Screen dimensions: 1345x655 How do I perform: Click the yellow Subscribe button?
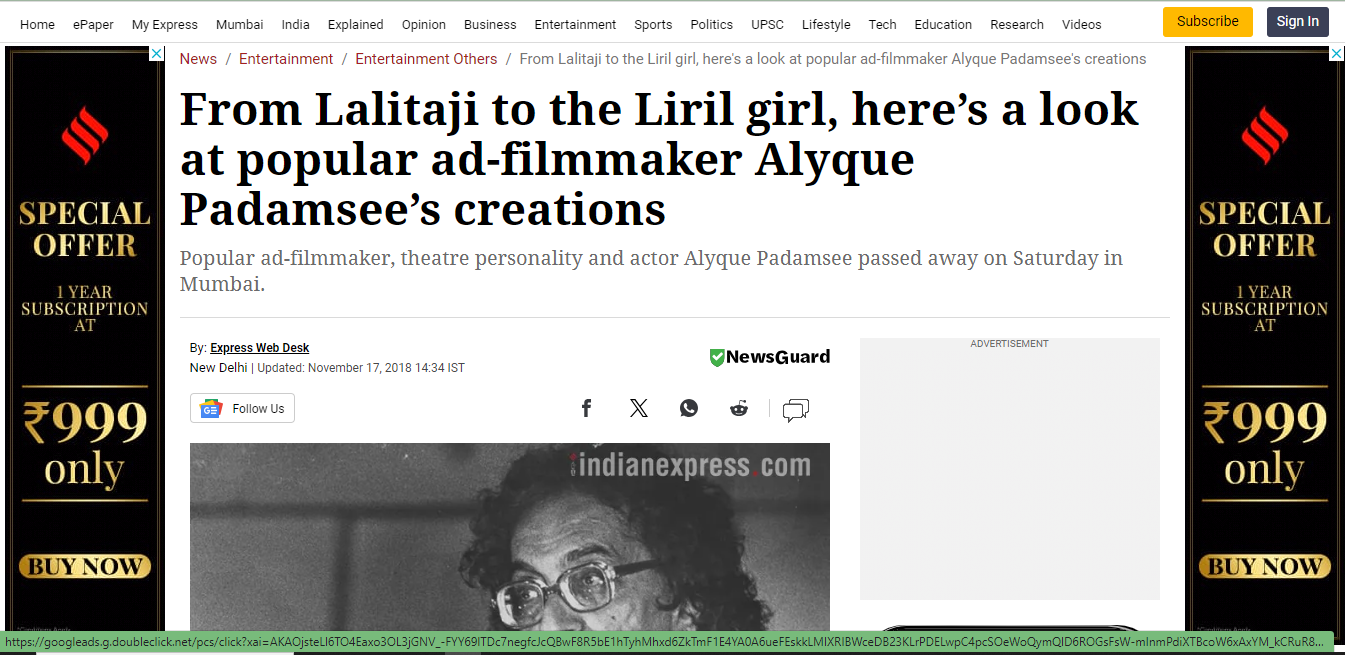(x=1207, y=21)
